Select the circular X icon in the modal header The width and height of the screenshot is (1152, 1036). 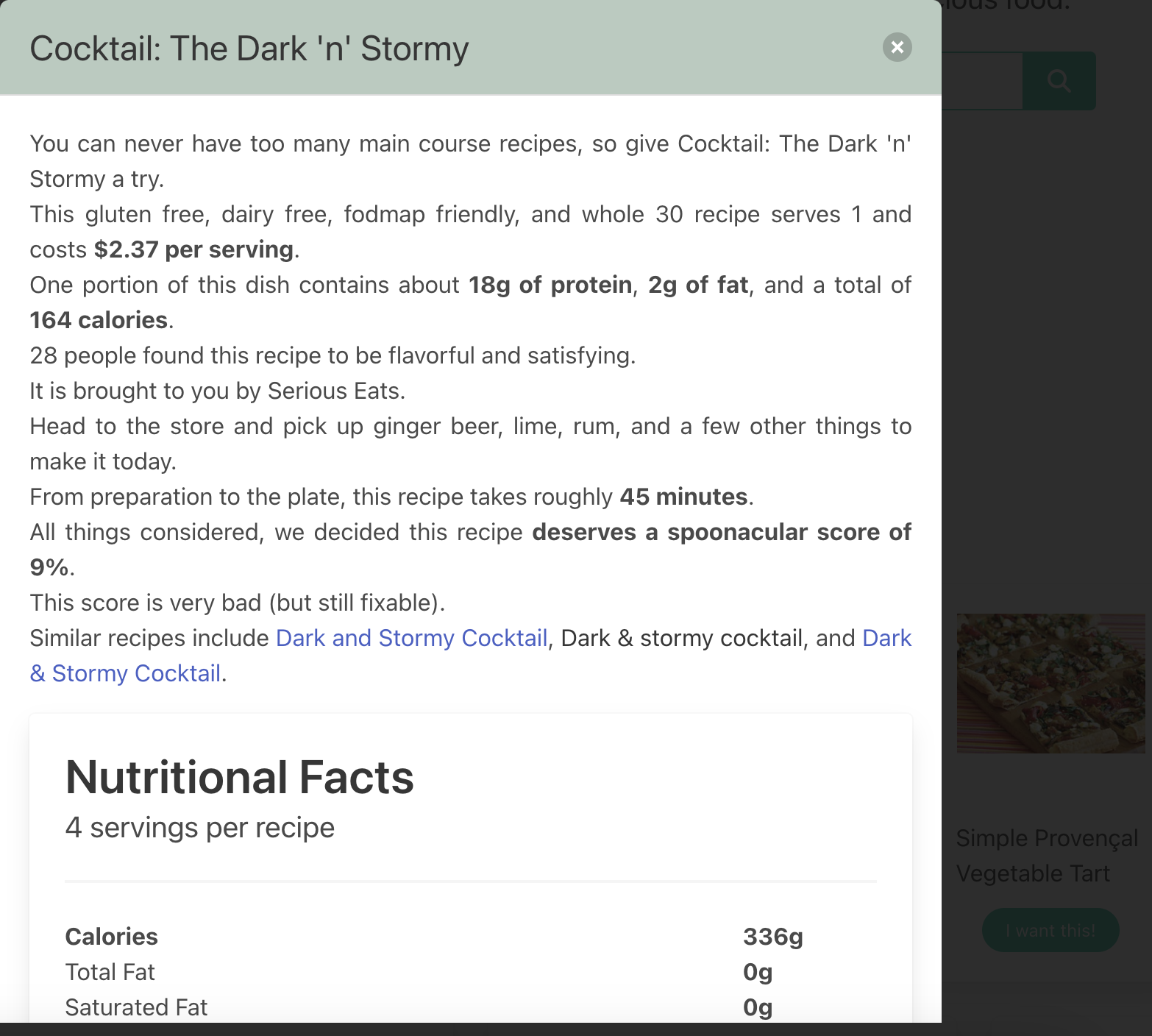(x=896, y=47)
